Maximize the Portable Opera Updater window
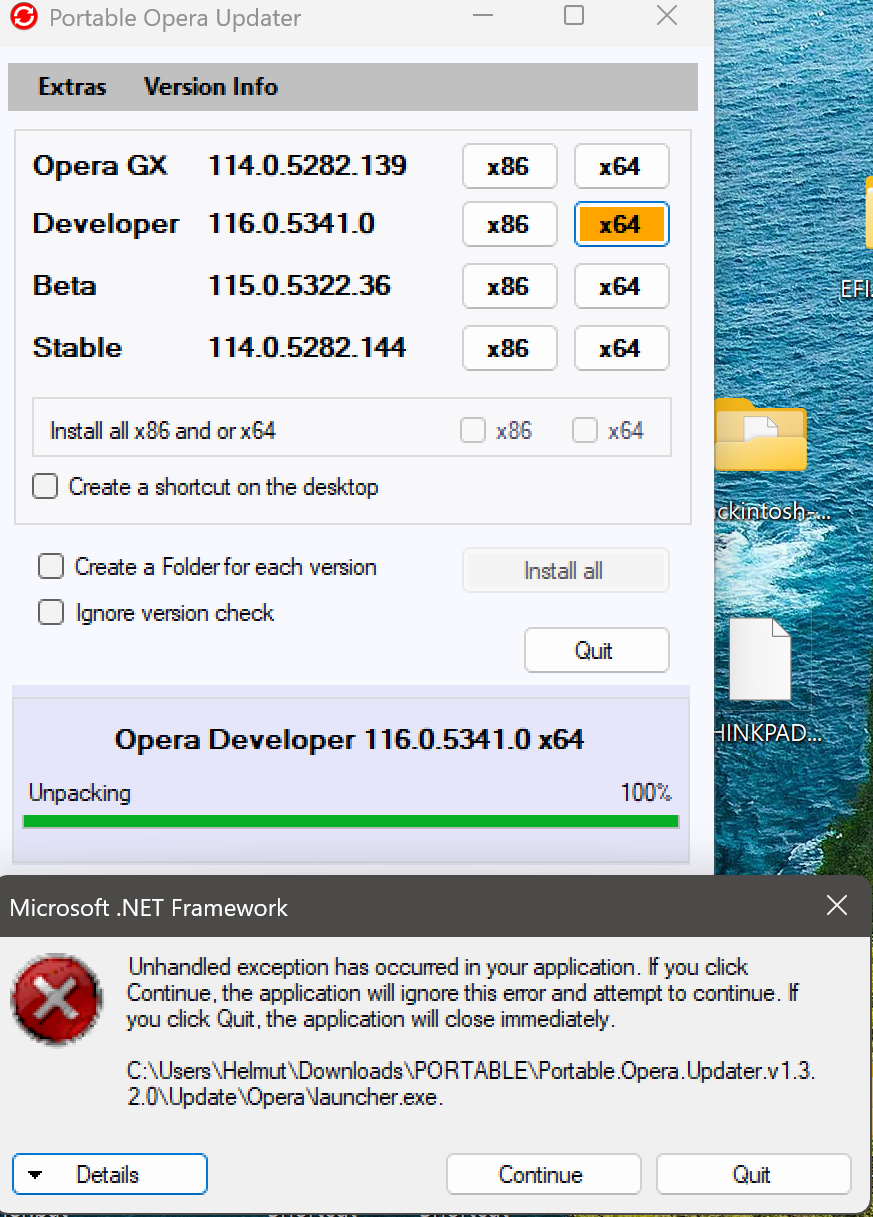 [x=574, y=15]
